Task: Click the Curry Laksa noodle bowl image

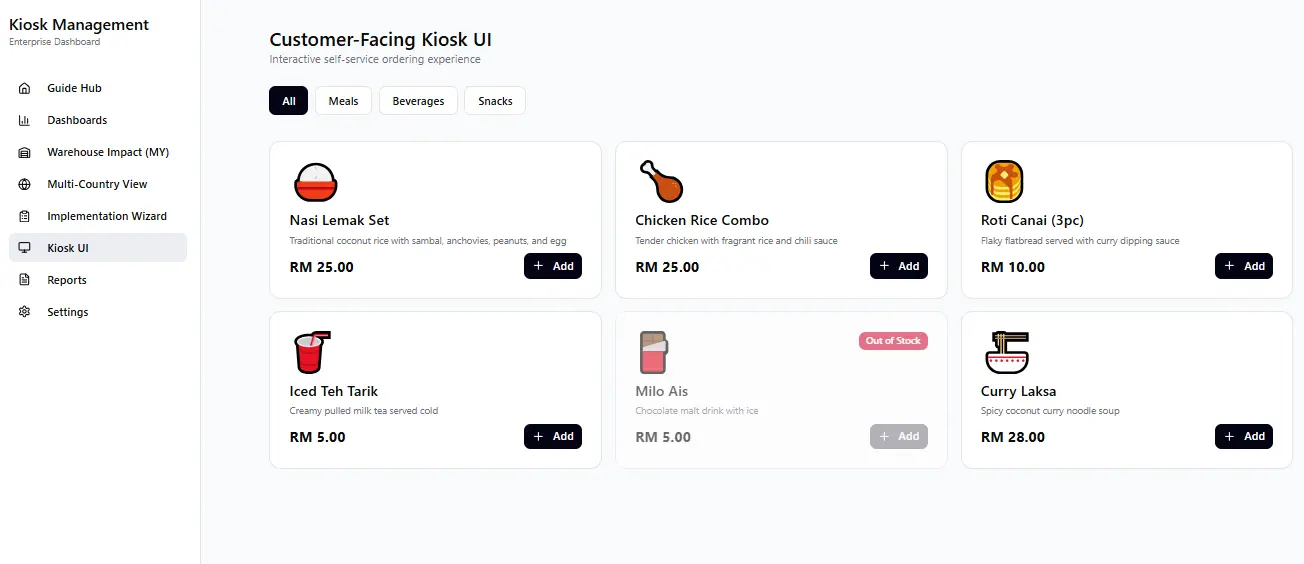Action: click(x=1006, y=352)
